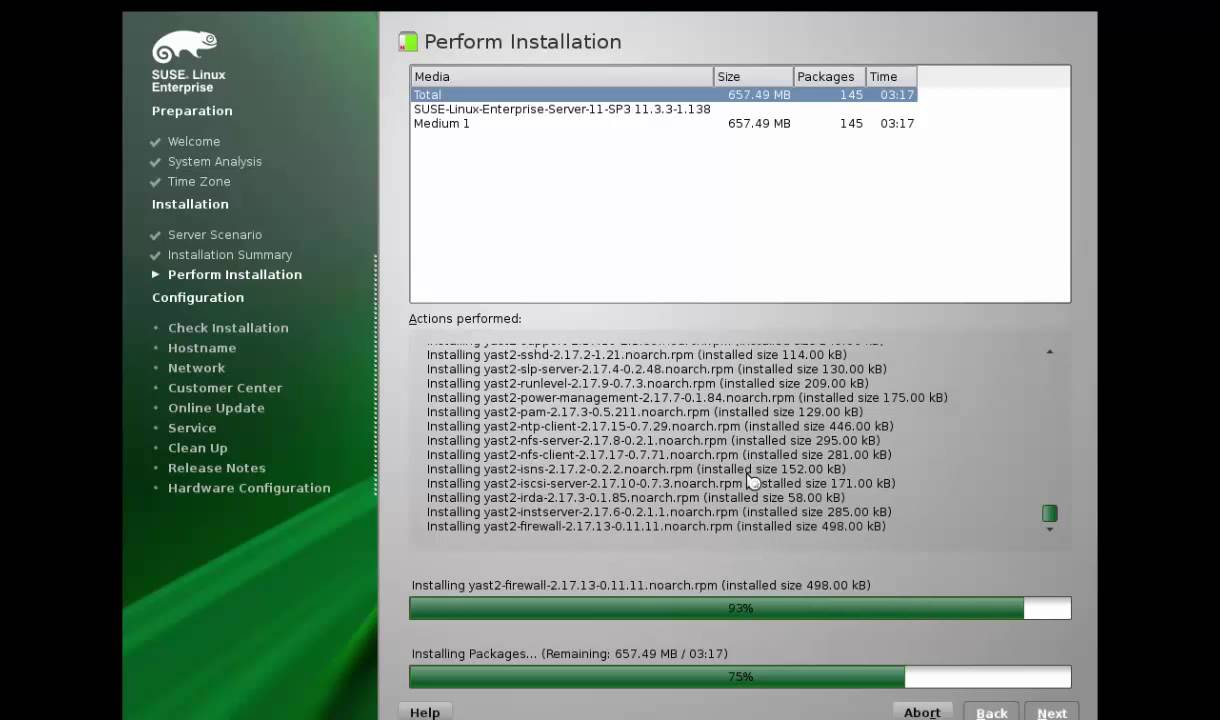Click the yast2-iscsi-server log line

661,483
